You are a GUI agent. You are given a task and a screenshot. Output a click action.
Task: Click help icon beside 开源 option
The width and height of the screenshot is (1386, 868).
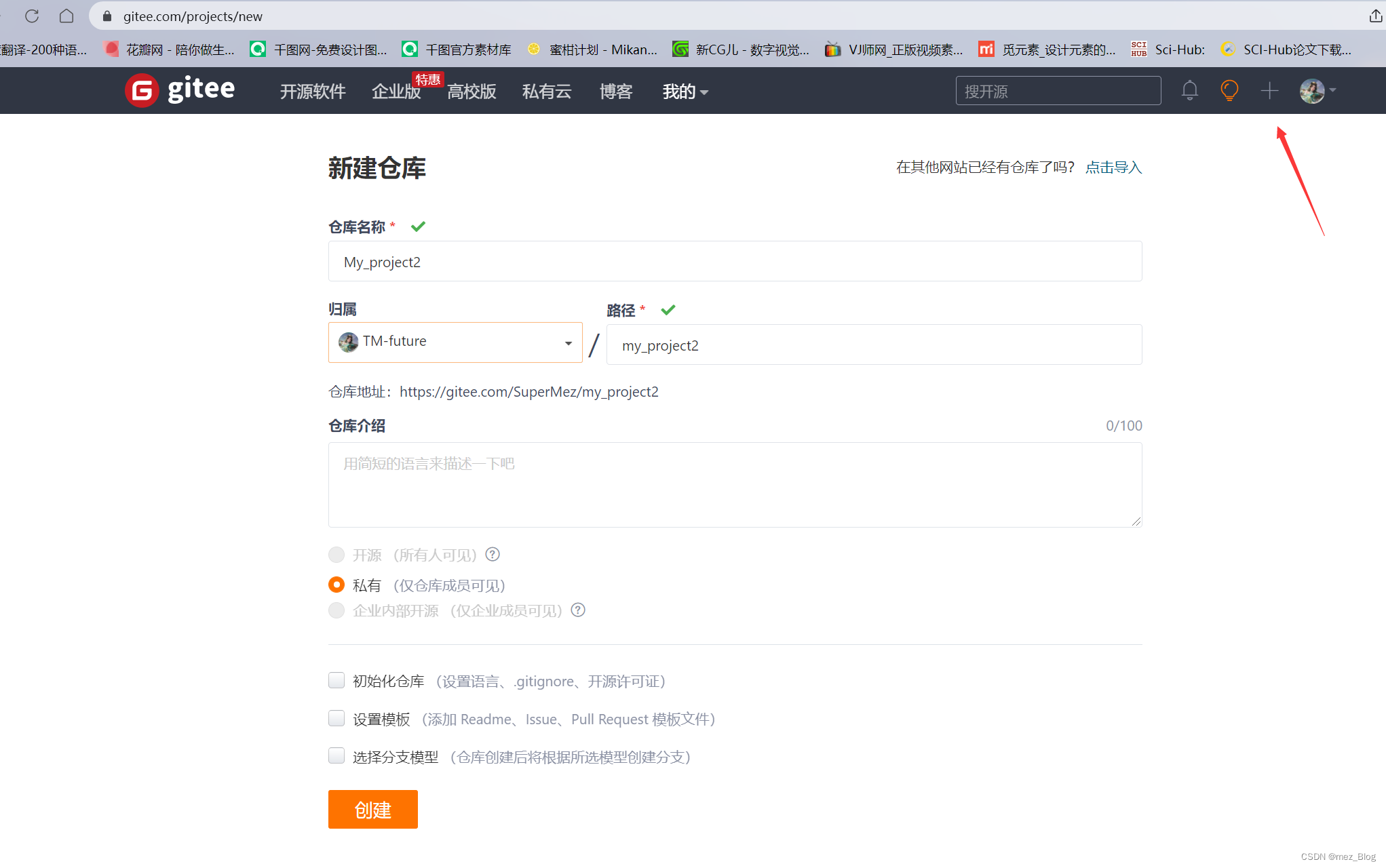click(x=493, y=555)
